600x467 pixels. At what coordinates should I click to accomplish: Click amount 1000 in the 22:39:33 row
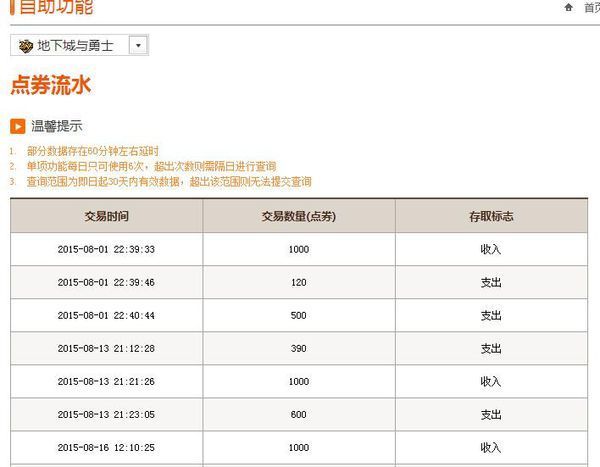click(299, 250)
